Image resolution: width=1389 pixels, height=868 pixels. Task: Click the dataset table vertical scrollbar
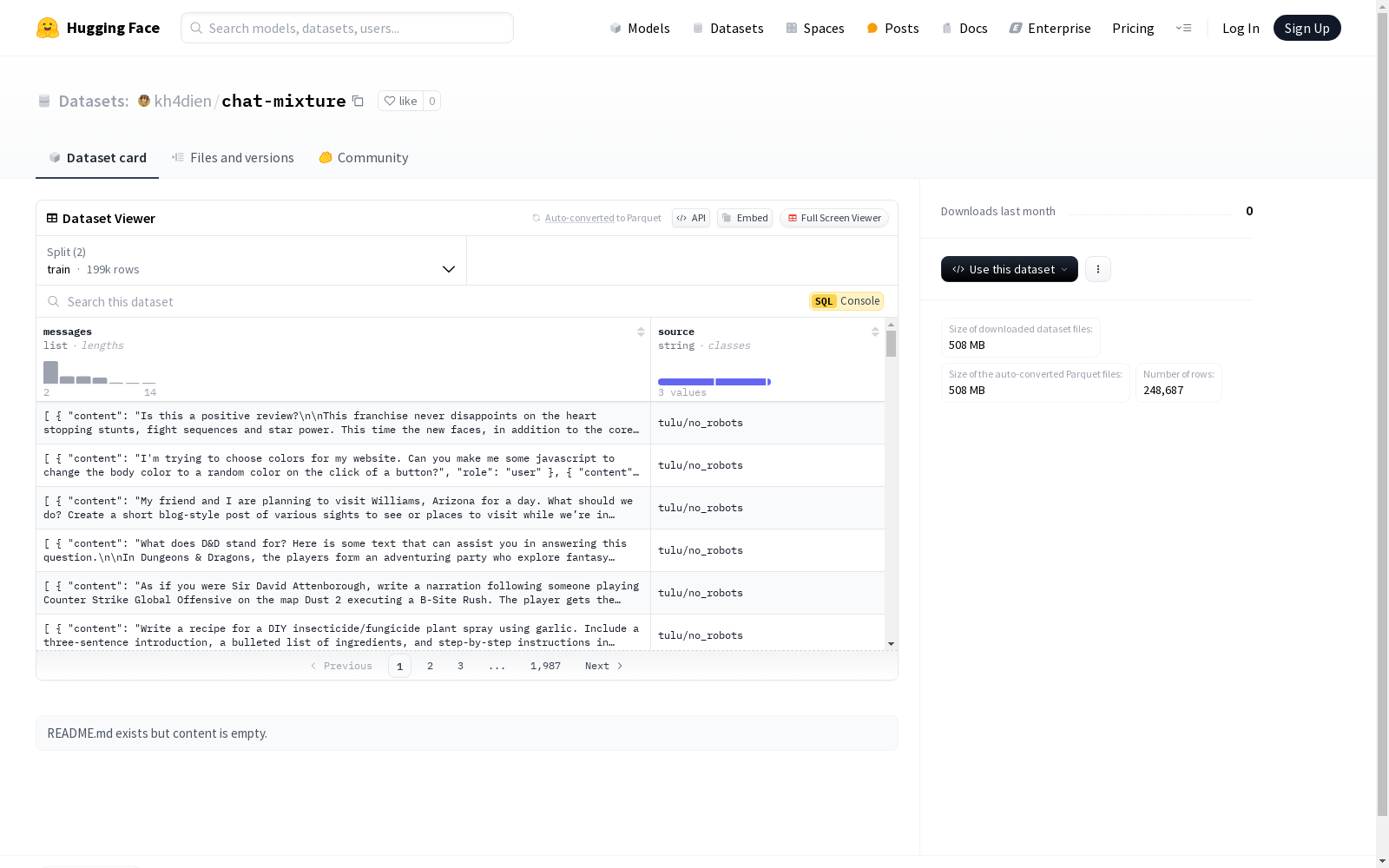coord(891,344)
